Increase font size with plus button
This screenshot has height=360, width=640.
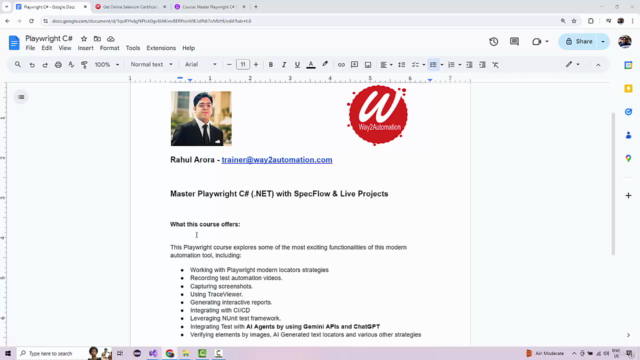point(256,65)
